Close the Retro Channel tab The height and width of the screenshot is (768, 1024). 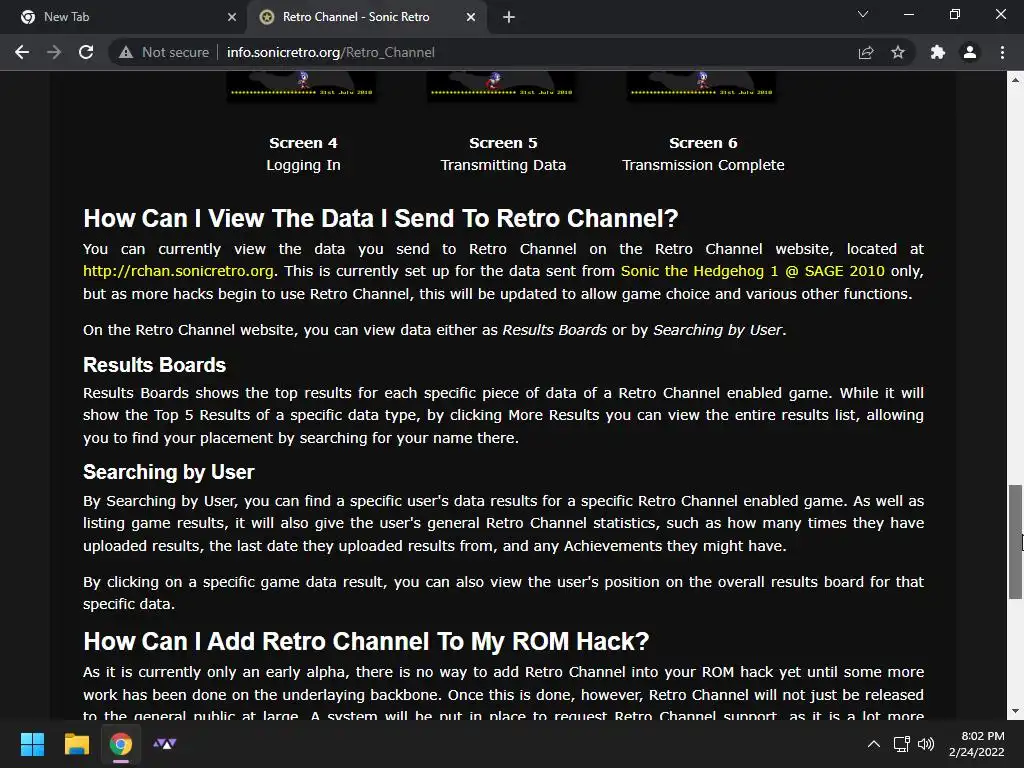[471, 17]
